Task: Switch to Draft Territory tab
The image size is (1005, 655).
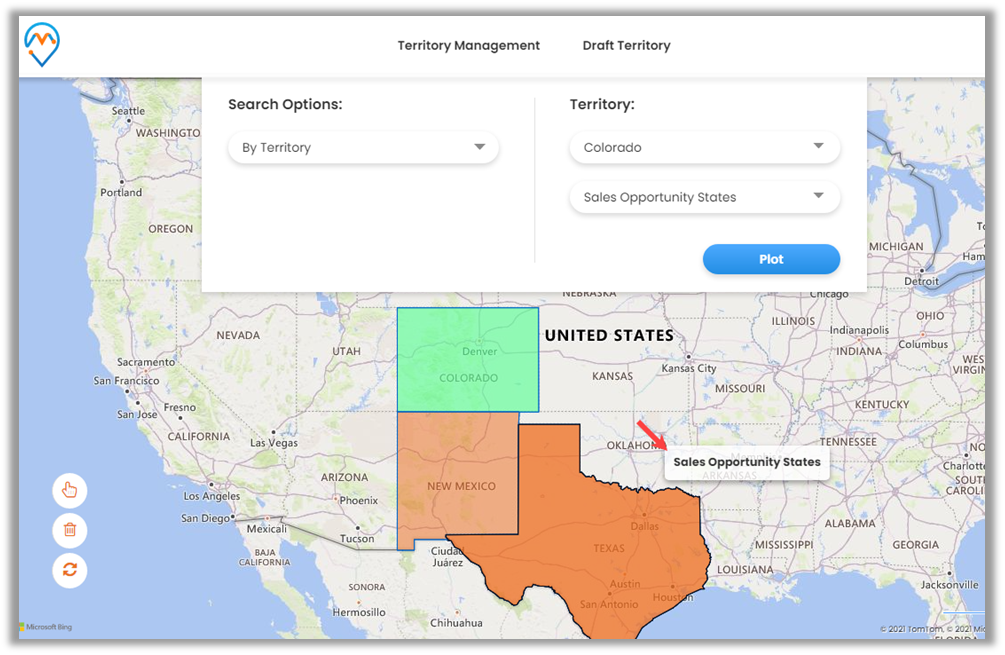Action: [x=626, y=46]
